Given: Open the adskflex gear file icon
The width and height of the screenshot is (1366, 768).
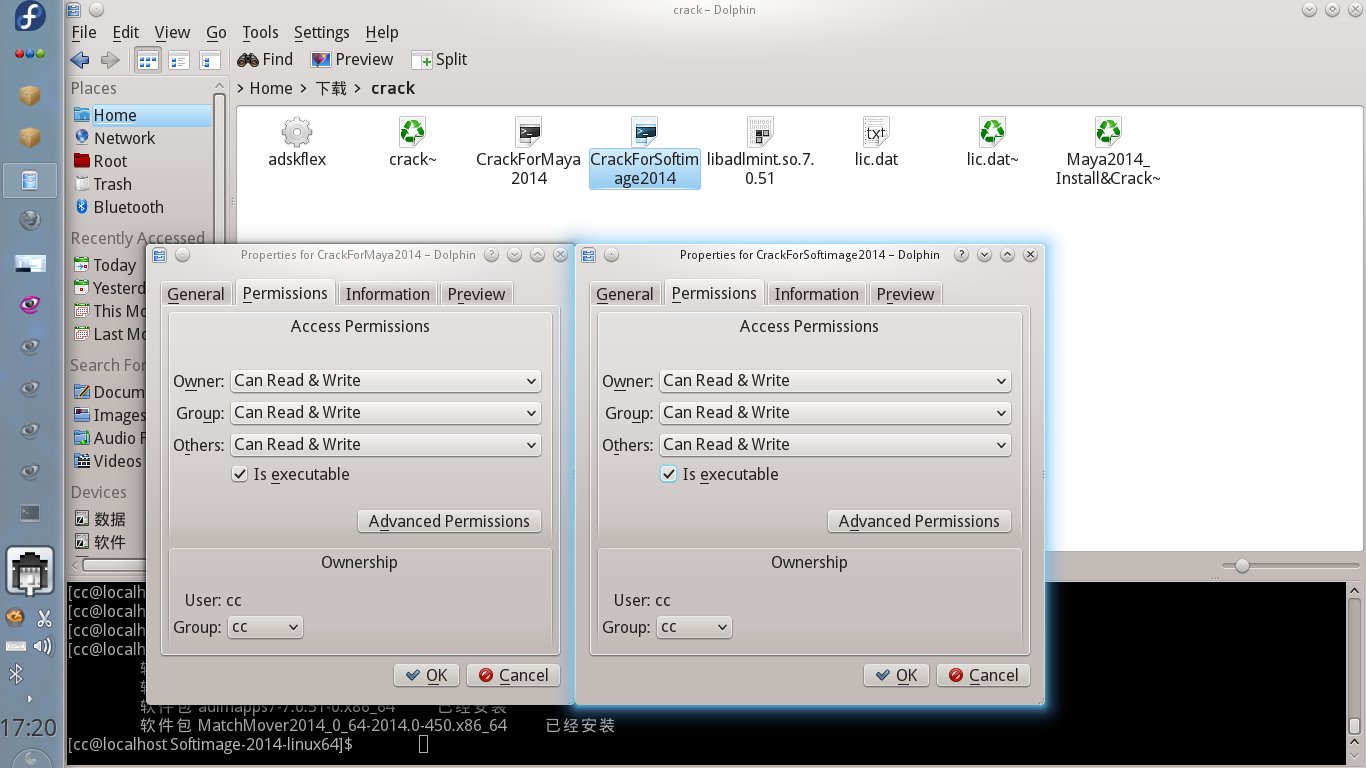Looking at the screenshot, I should (x=297, y=142).
